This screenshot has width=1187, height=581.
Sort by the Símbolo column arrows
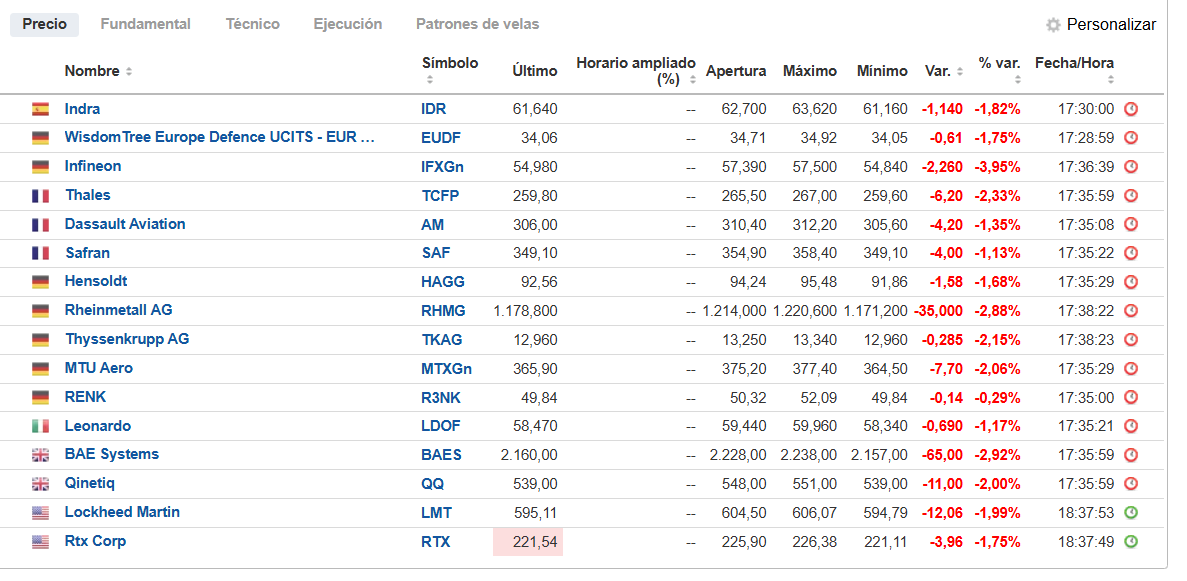click(429, 80)
